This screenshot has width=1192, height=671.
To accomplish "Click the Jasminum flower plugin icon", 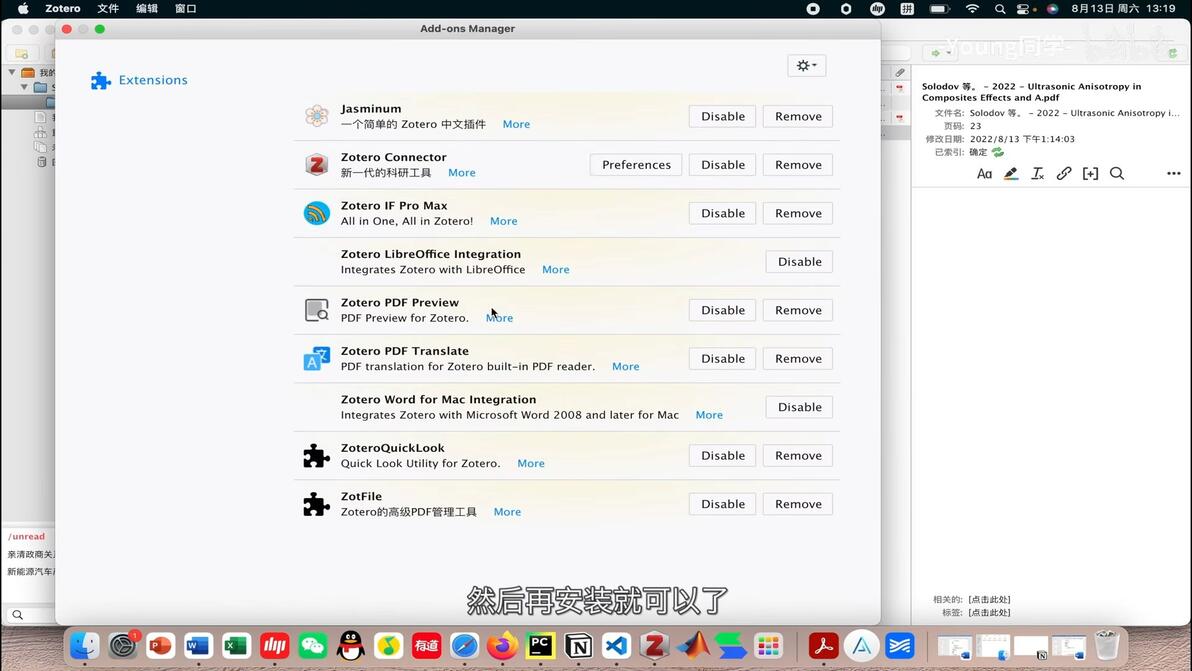I will (316, 116).
